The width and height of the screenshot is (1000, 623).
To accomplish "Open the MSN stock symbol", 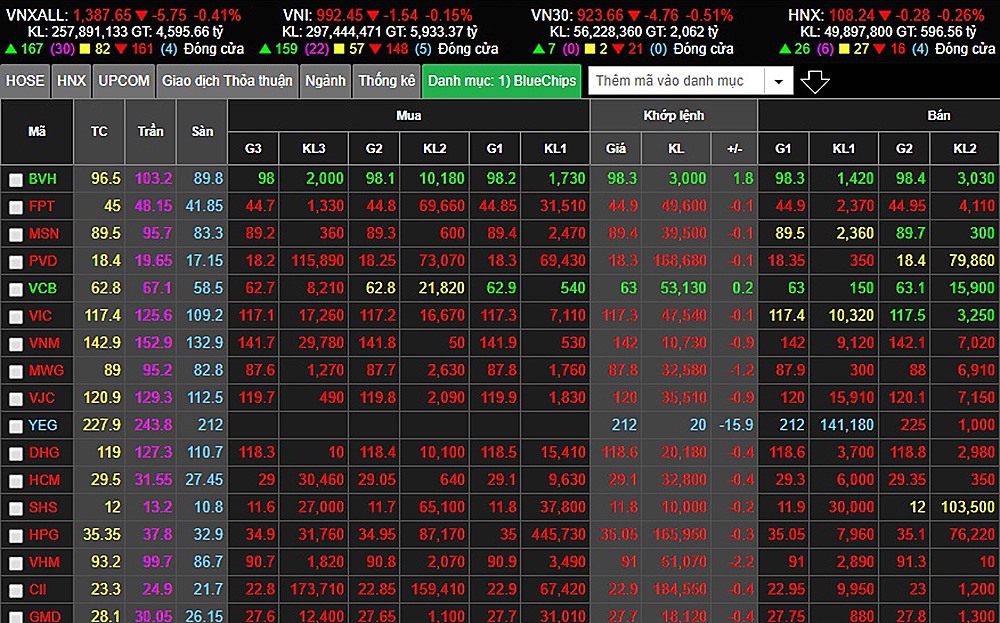I will pyautogui.click(x=44, y=233).
